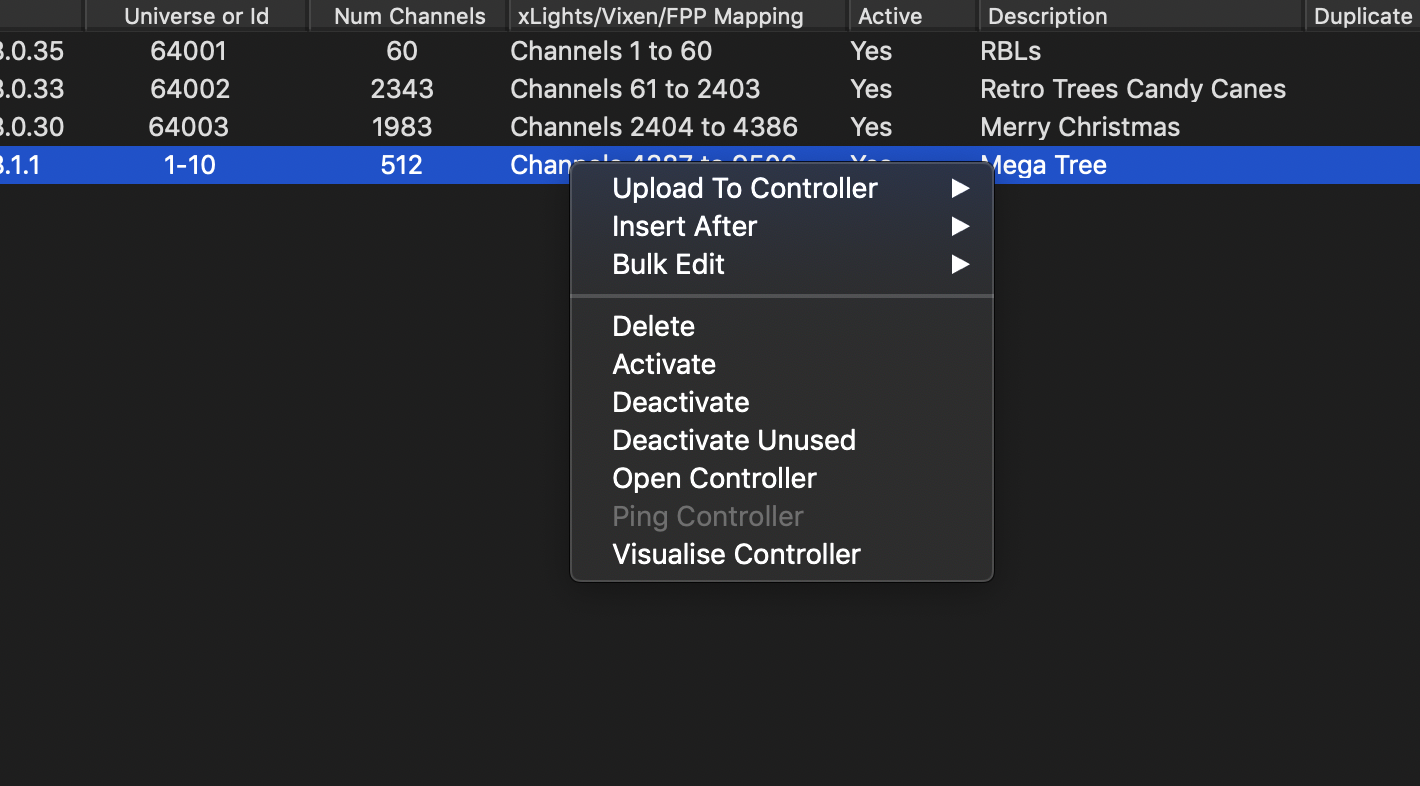Choose Activate in the context menu

click(x=664, y=364)
